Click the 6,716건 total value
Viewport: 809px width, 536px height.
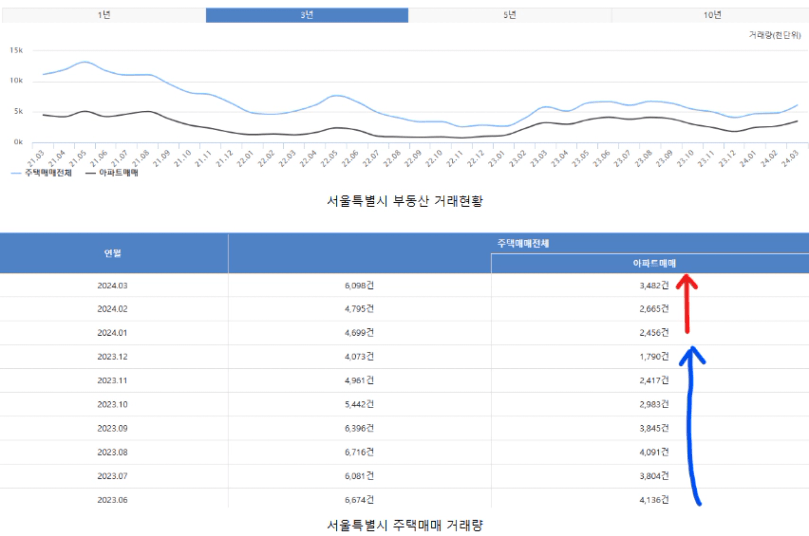click(359, 452)
